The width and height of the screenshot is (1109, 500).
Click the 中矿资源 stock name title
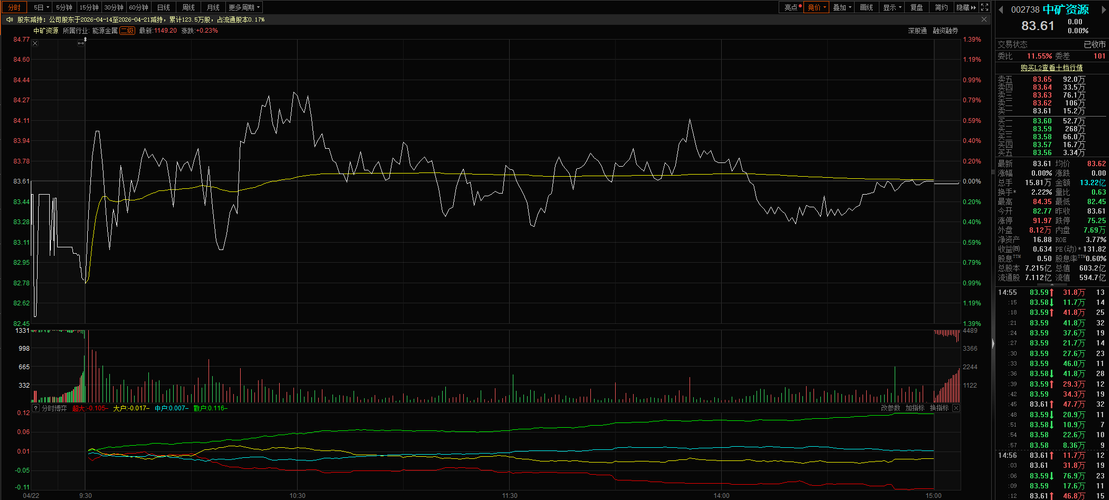[x=1066, y=9]
